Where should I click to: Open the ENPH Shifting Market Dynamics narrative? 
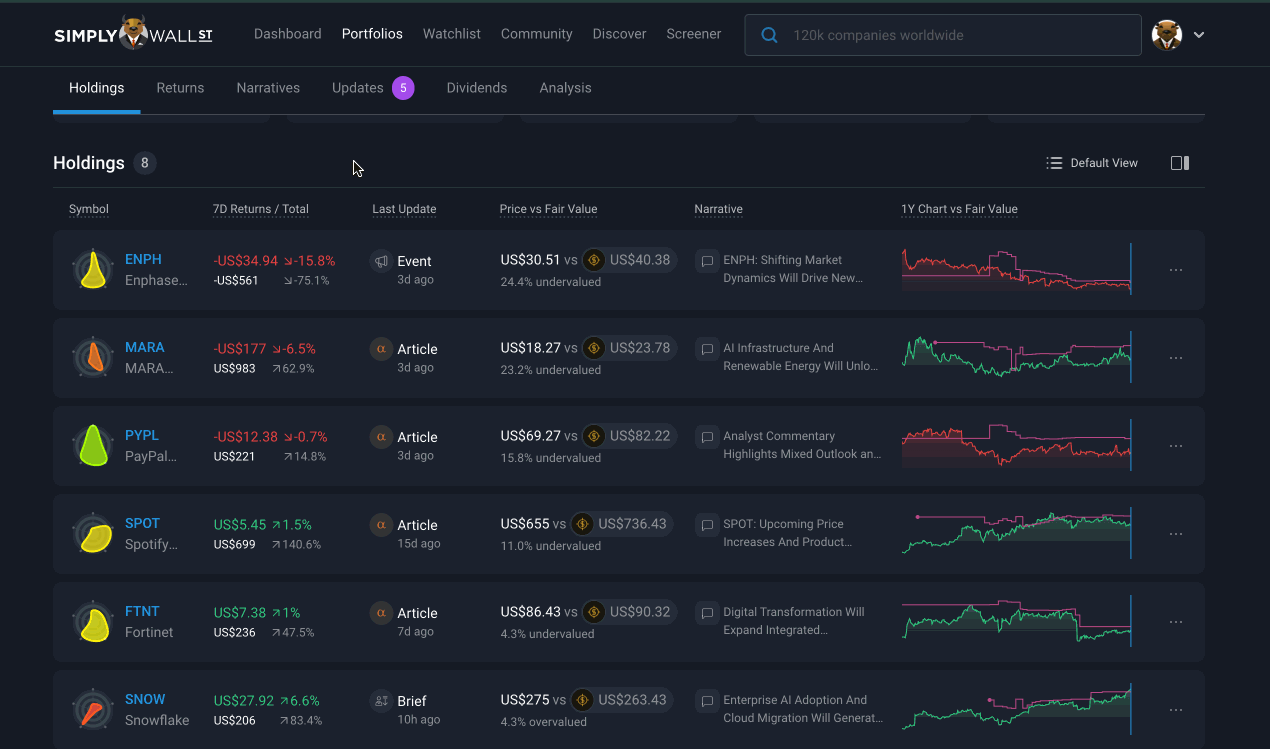click(x=793, y=269)
